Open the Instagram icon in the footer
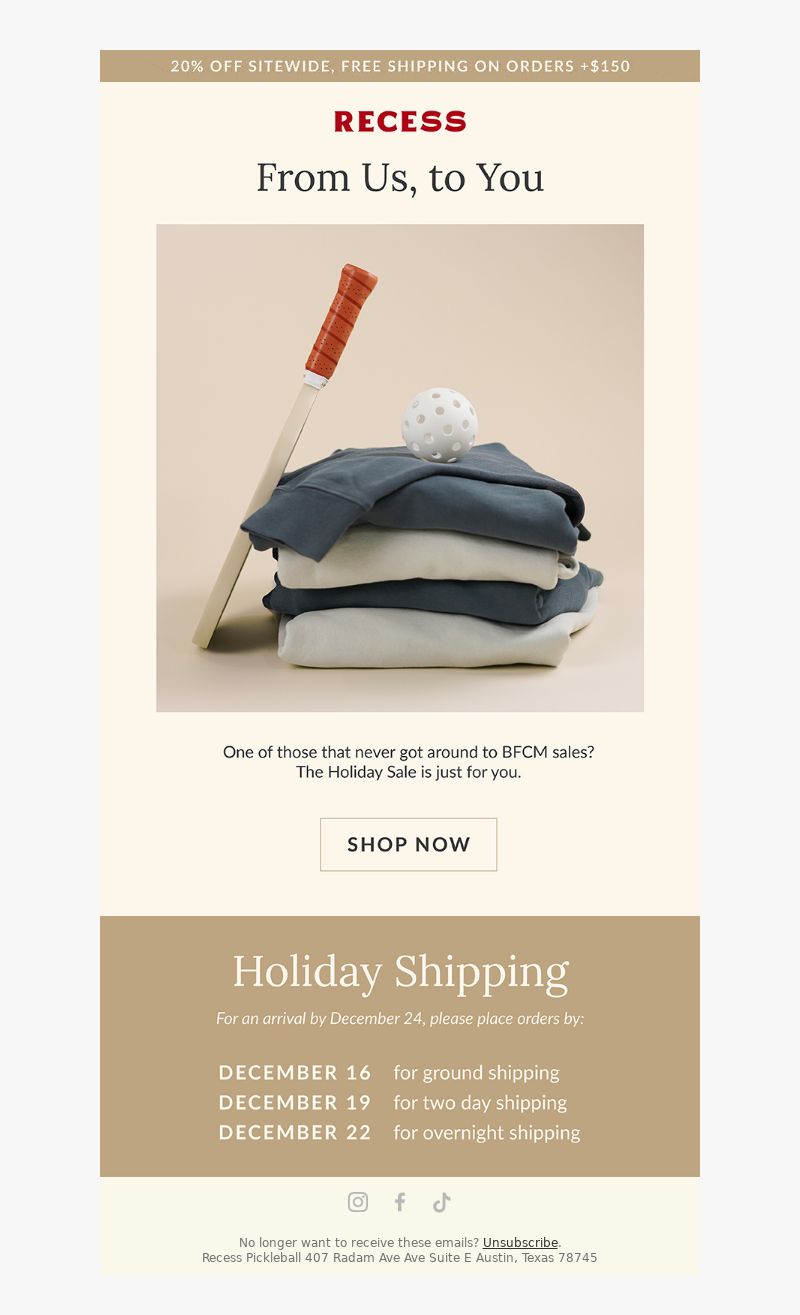This screenshot has width=800, height=1315. point(358,1202)
